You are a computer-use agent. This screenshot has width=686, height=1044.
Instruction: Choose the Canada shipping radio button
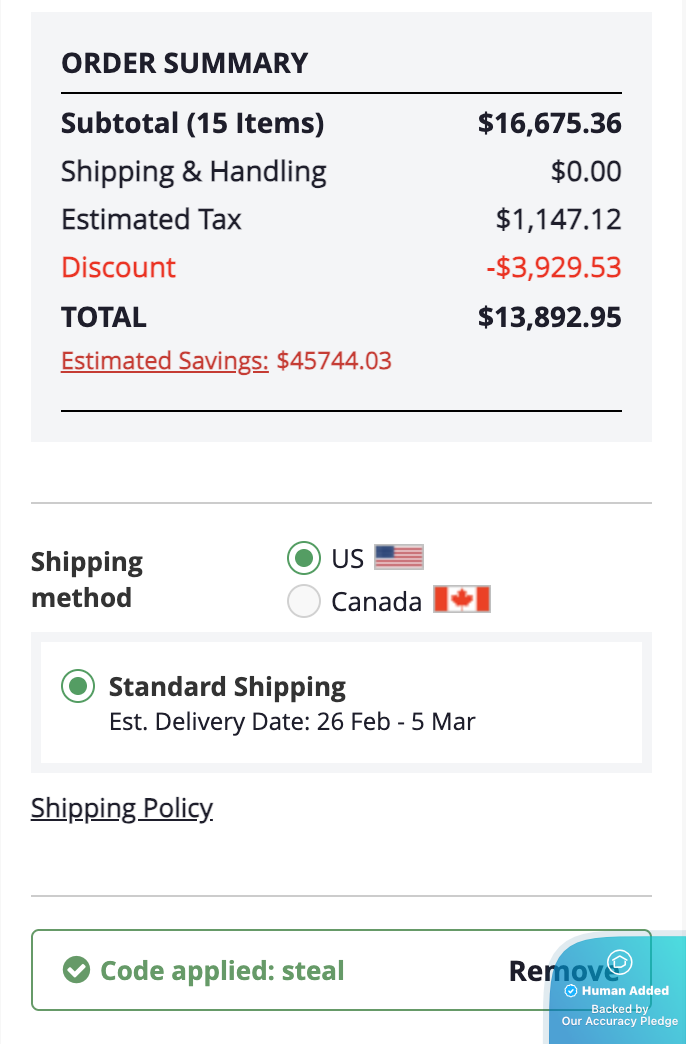click(x=303, y=602)
